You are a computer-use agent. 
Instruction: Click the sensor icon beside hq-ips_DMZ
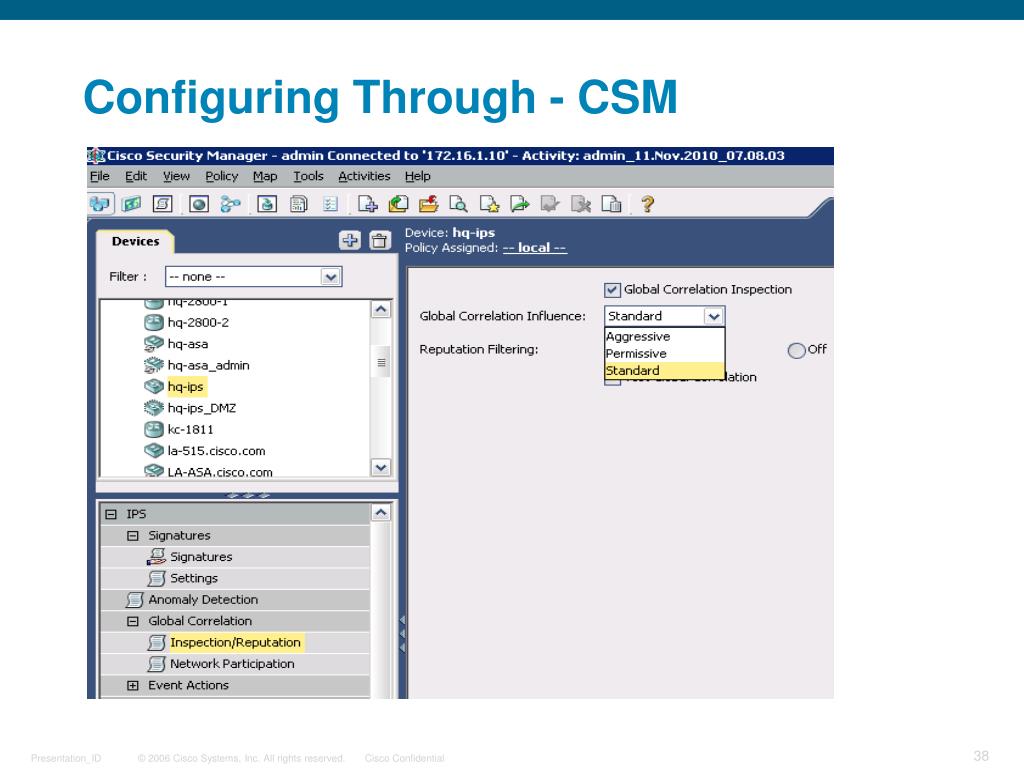pyautogui.click(x=153, y=408)
